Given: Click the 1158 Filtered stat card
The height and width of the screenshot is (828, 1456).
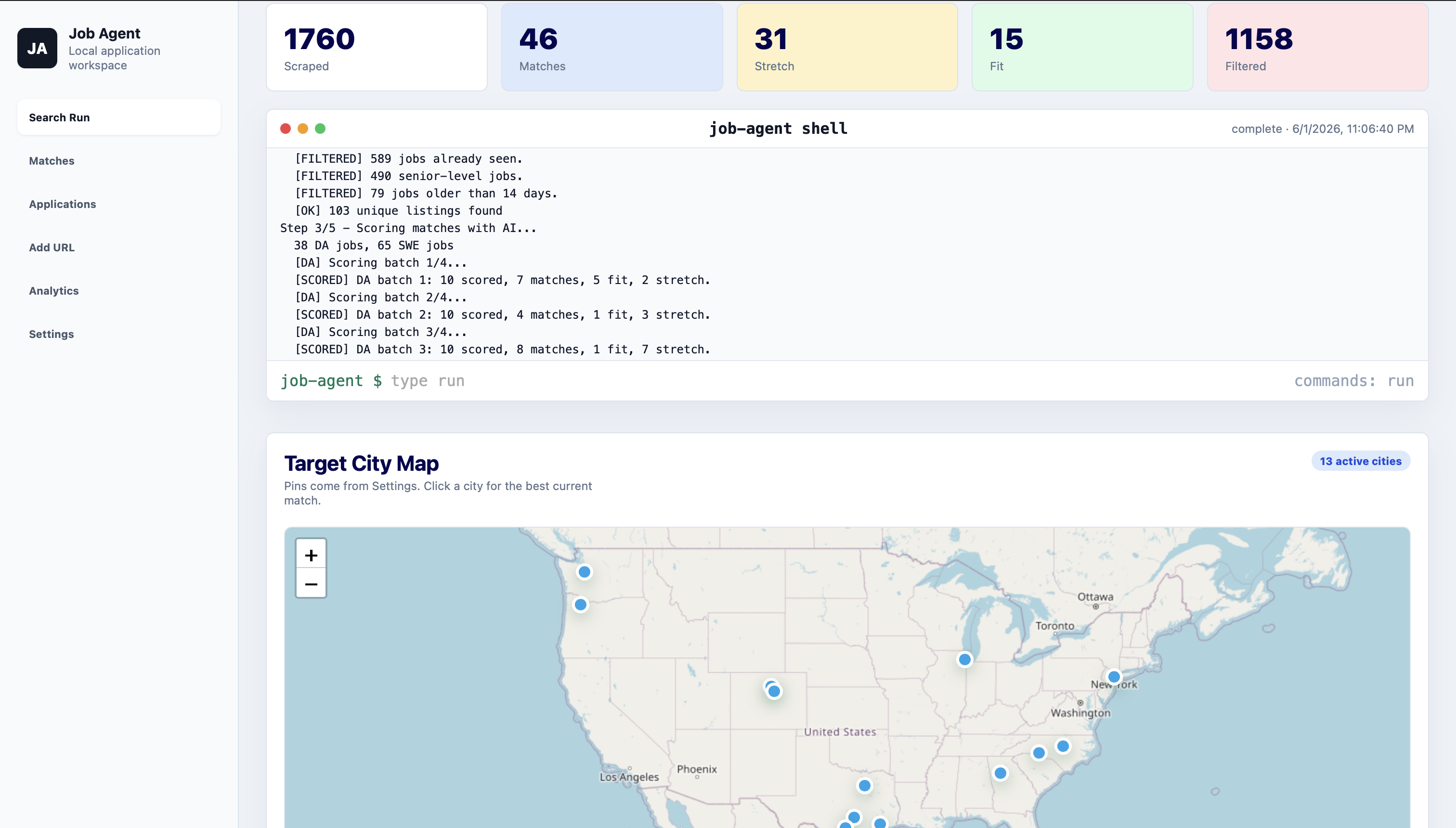Looking at the screenshot, I should click(x=1318, y=47).
